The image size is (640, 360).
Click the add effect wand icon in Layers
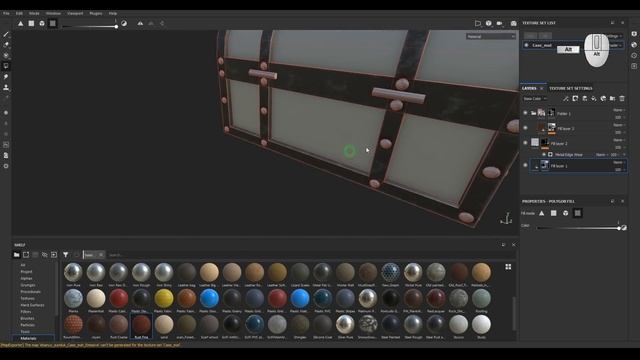coord(566,99)
